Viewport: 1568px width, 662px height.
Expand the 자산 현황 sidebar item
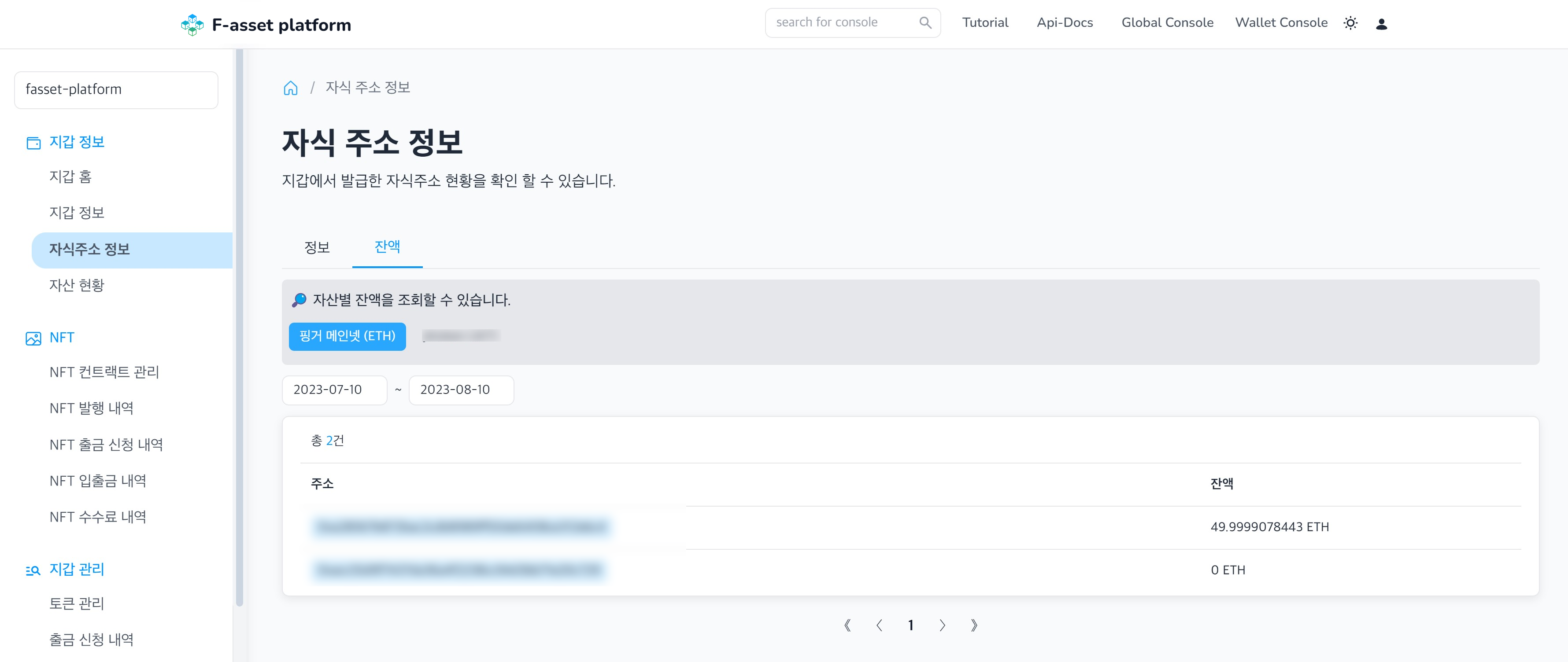click(78, 284)
